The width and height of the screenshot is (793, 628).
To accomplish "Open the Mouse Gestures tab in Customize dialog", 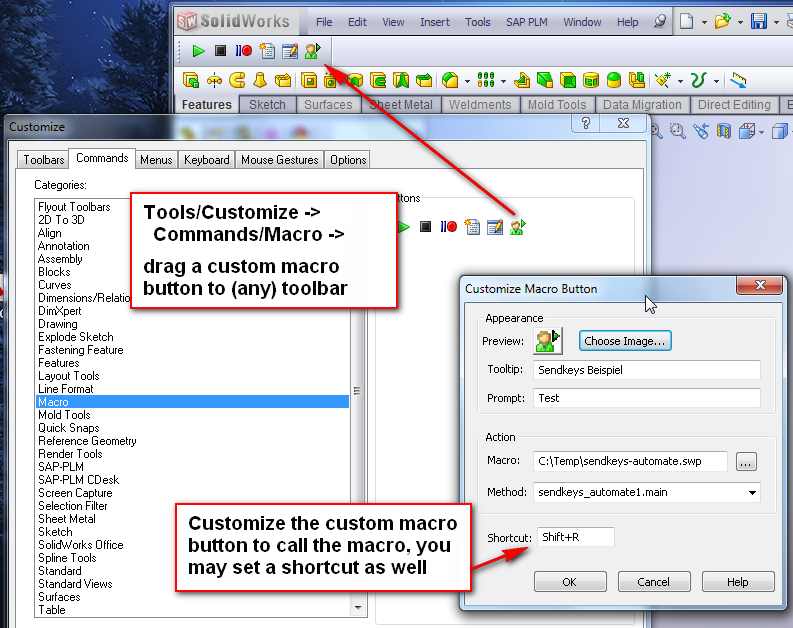I will coord(280,160).
